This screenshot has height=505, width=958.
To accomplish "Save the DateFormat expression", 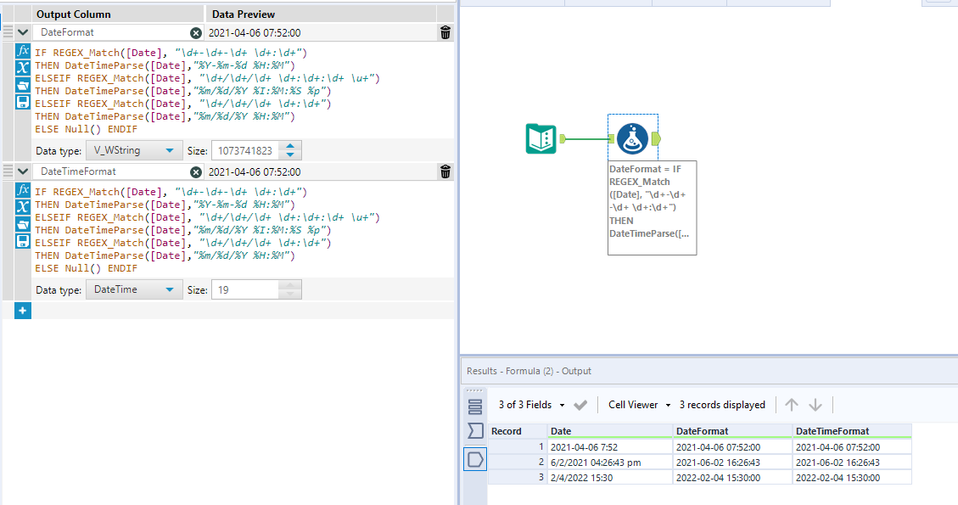I will coord(23,102).
